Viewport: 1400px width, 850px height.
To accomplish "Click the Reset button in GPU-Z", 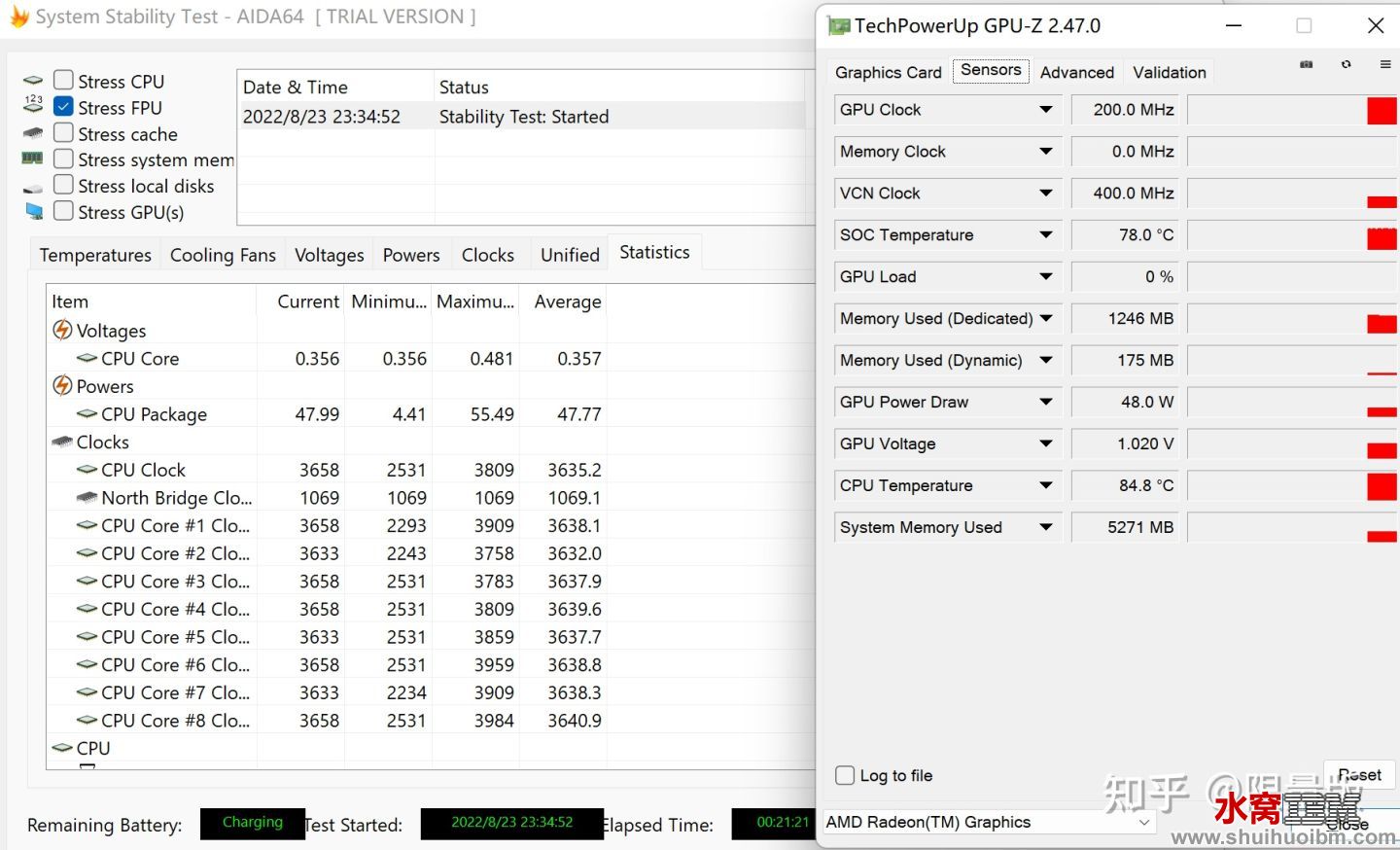I will (1359, 775).
